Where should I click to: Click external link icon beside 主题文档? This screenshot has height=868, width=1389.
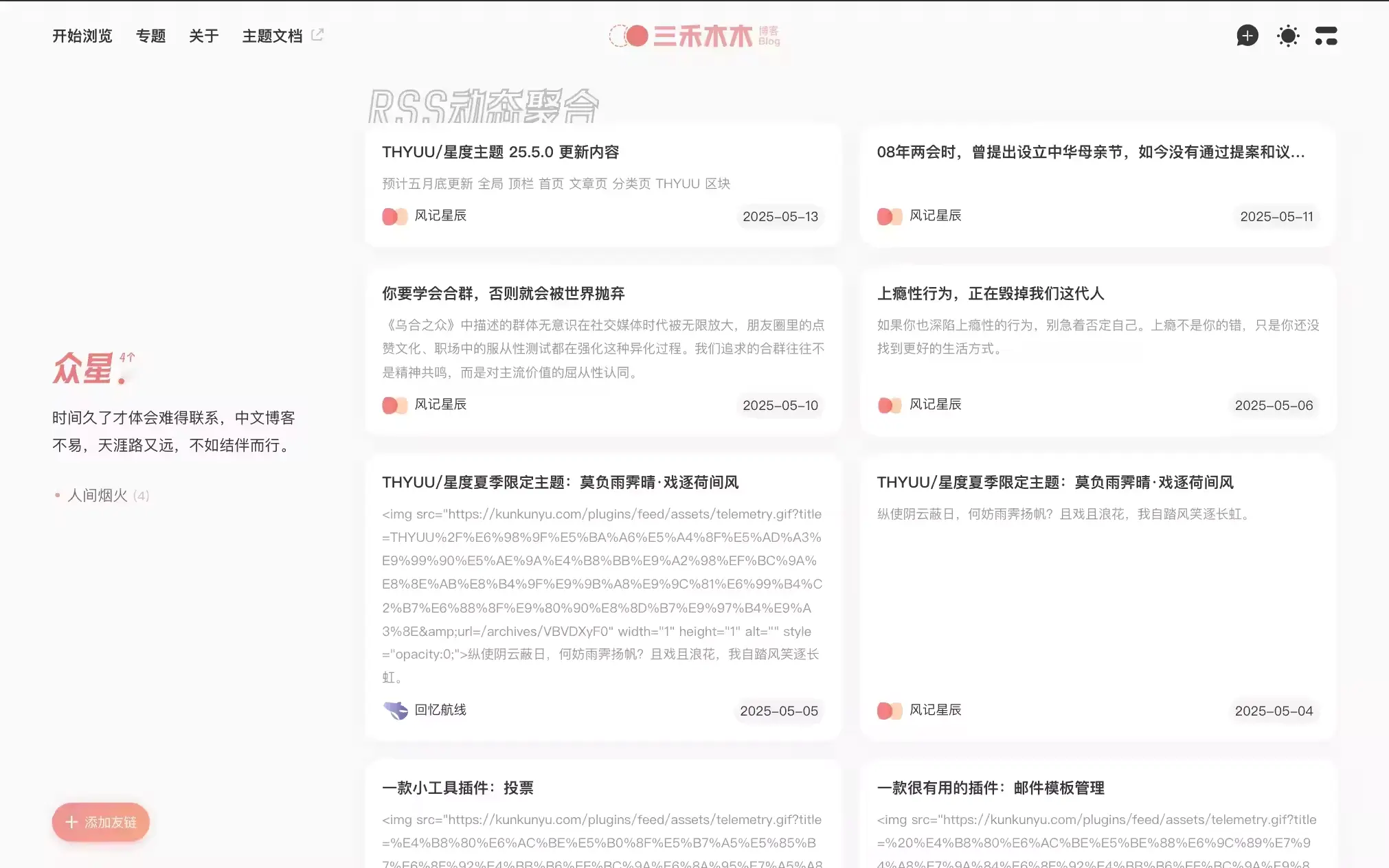pyautogui.click(x=317, y=34)
